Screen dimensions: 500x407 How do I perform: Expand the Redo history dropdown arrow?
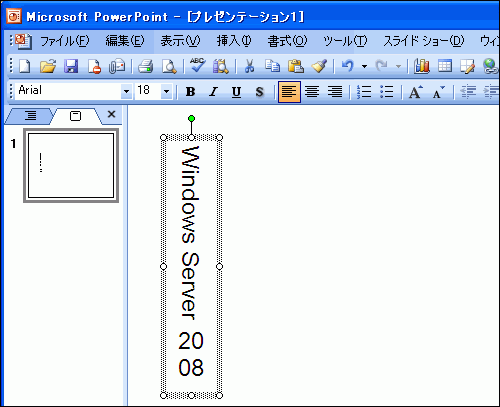[x=398, y=66]
